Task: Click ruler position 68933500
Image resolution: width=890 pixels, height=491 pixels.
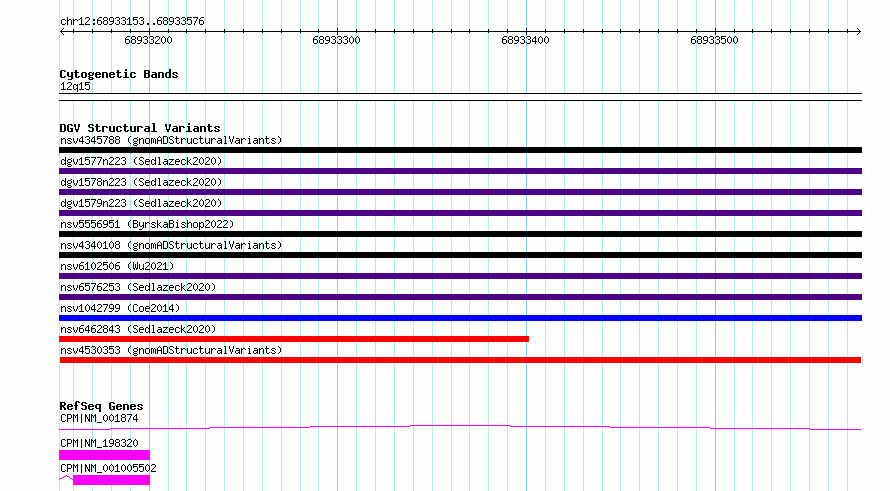Action: point(715,40)
